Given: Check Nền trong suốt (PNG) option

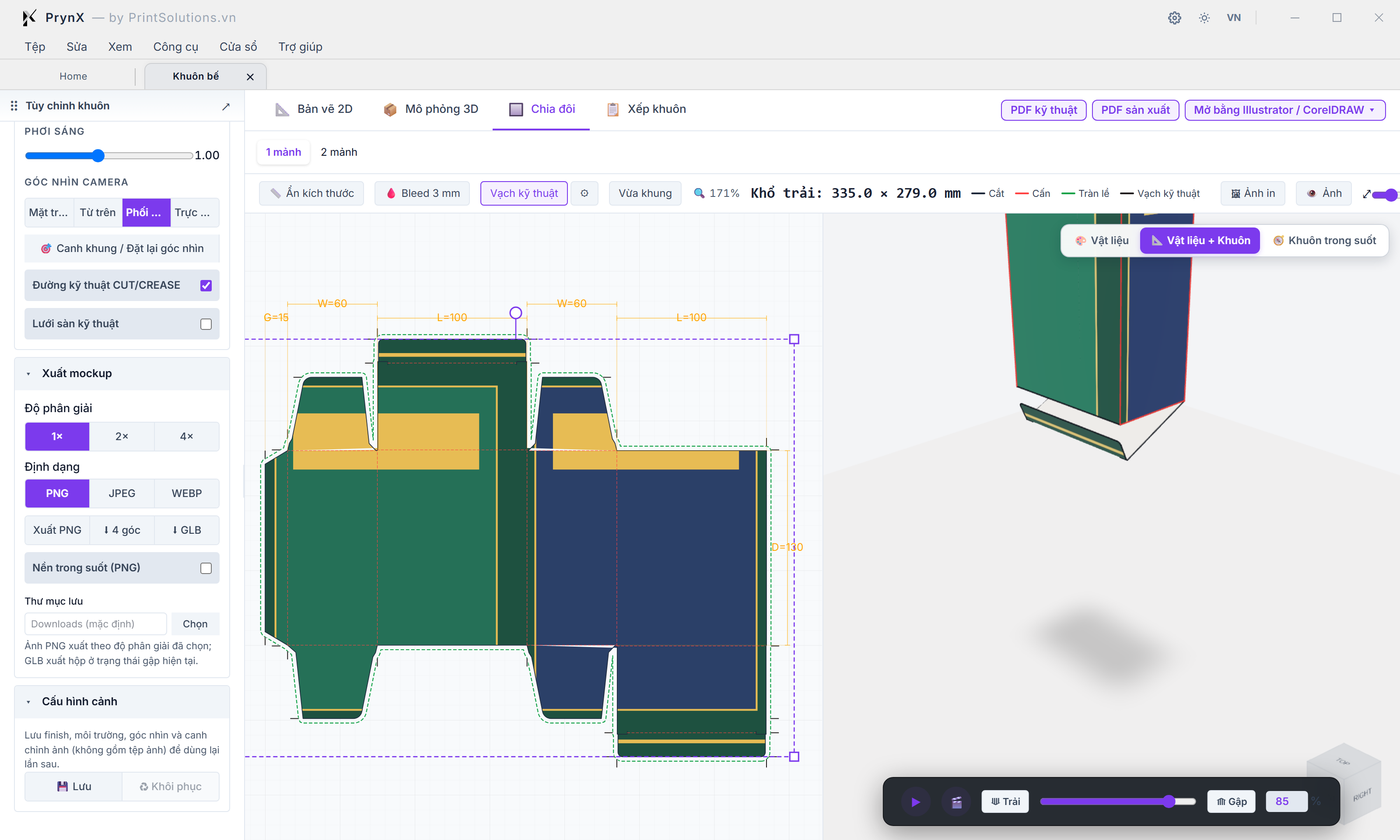Looking at the screenshot, I should (206, 568).
